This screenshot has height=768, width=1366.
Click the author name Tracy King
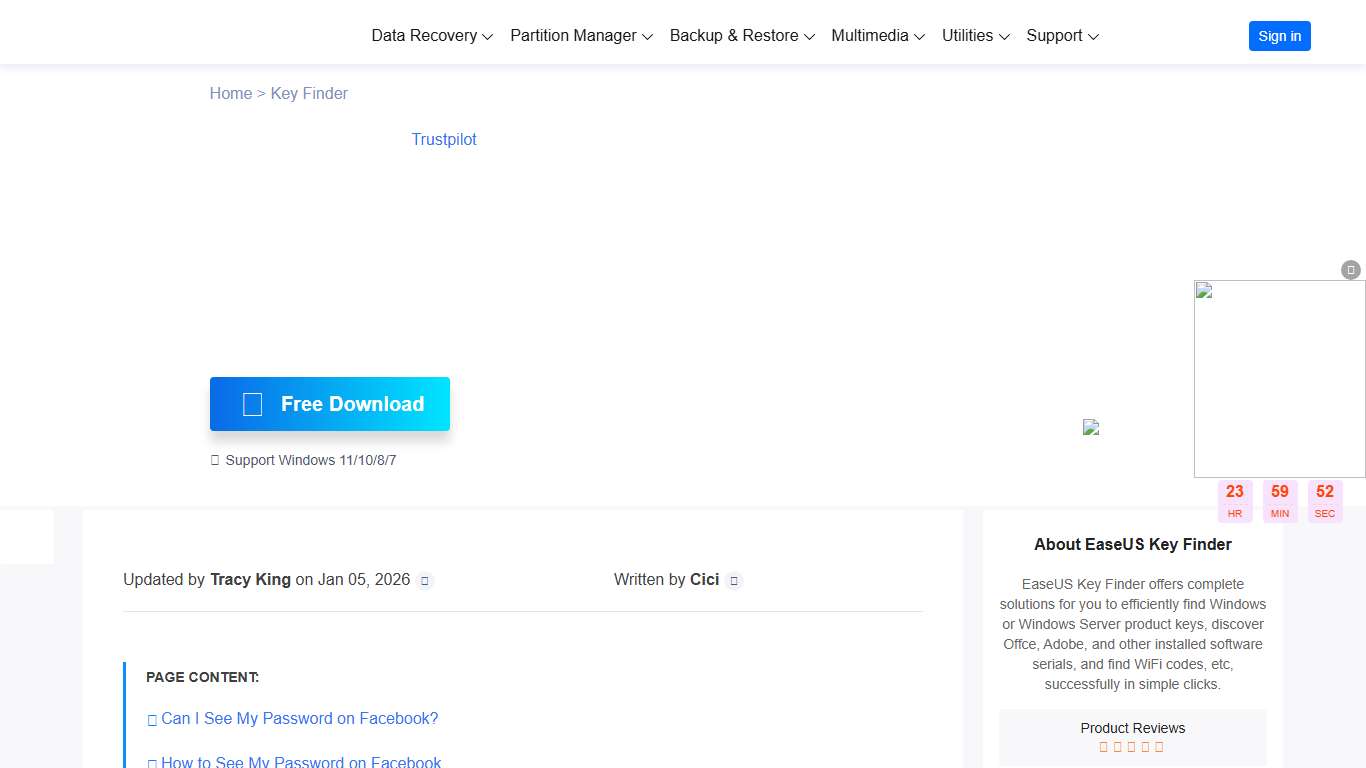point(250,580)
